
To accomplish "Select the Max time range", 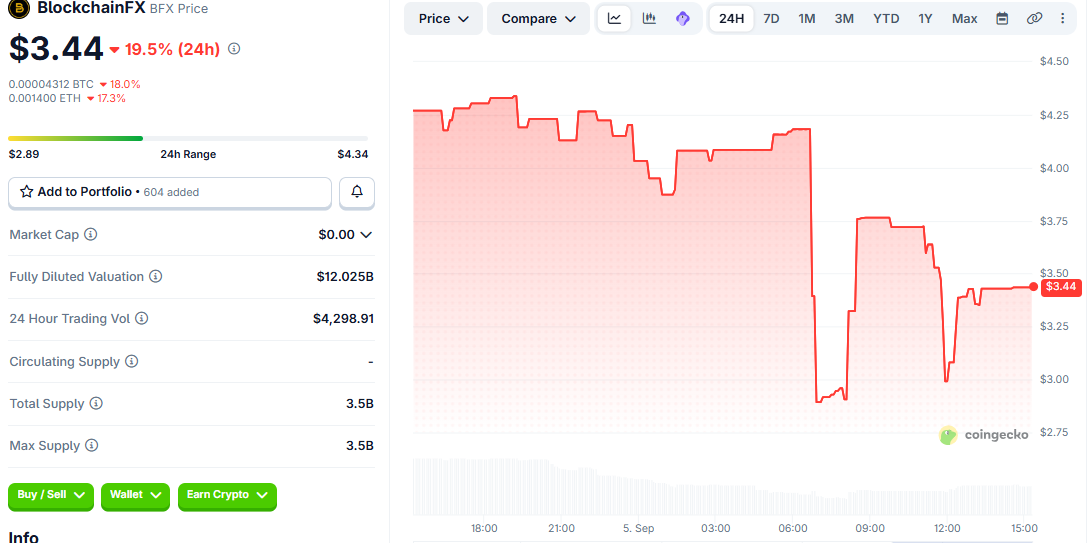I will pos(965,19).
